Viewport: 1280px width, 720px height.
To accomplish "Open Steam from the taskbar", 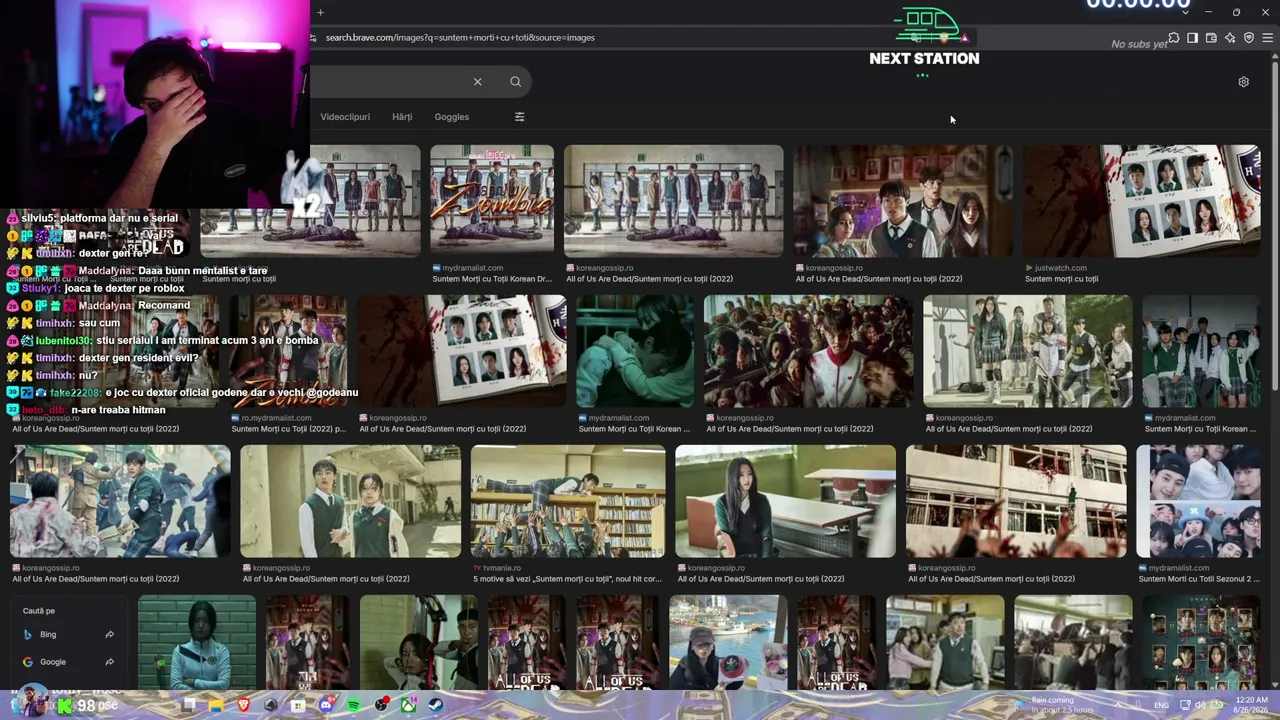I will point(437,705).
